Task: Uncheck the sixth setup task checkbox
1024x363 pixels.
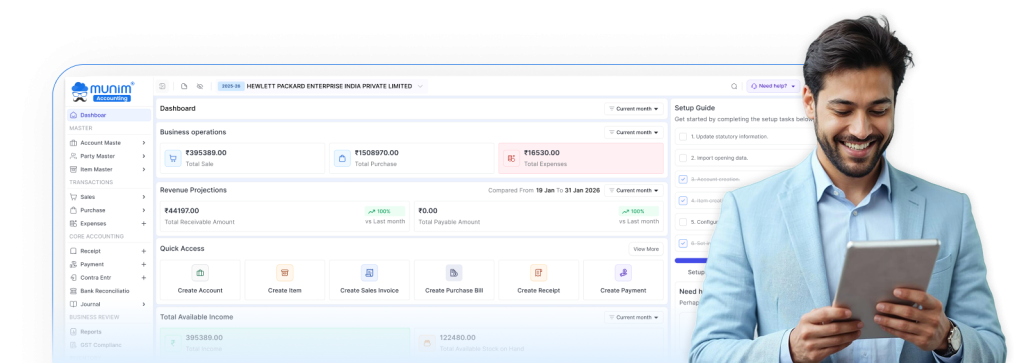Action: click(683, 243)
